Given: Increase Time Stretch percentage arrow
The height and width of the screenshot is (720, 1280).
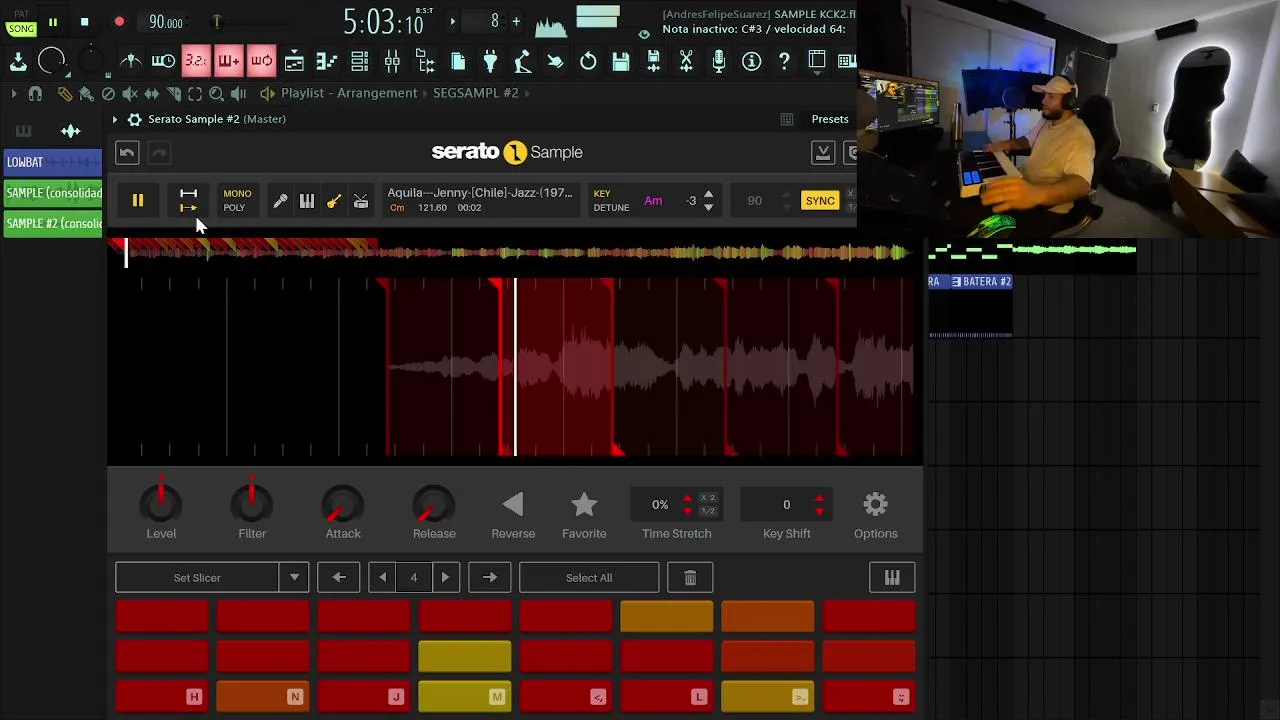Looking at the screenshot, I should pyautogui.click(x=687, y=498).
